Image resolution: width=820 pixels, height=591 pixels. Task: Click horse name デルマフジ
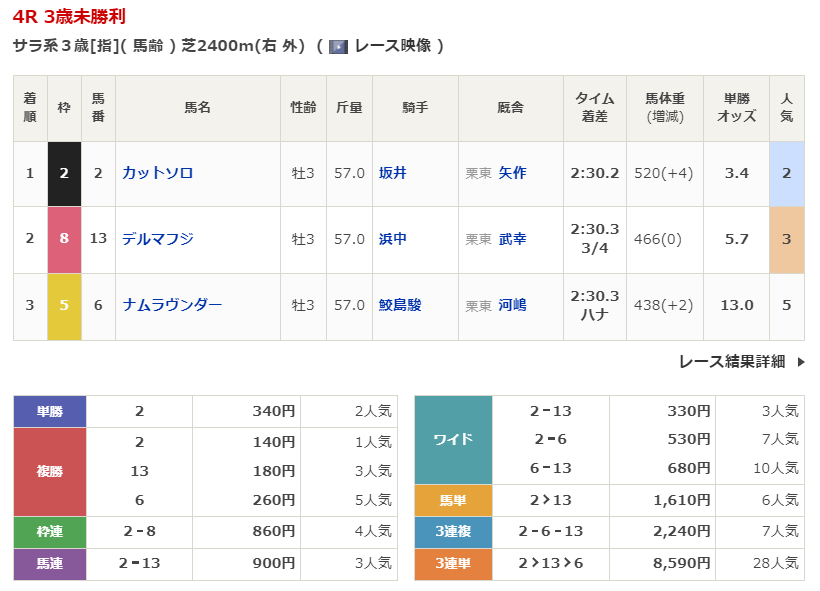[157, 239]
